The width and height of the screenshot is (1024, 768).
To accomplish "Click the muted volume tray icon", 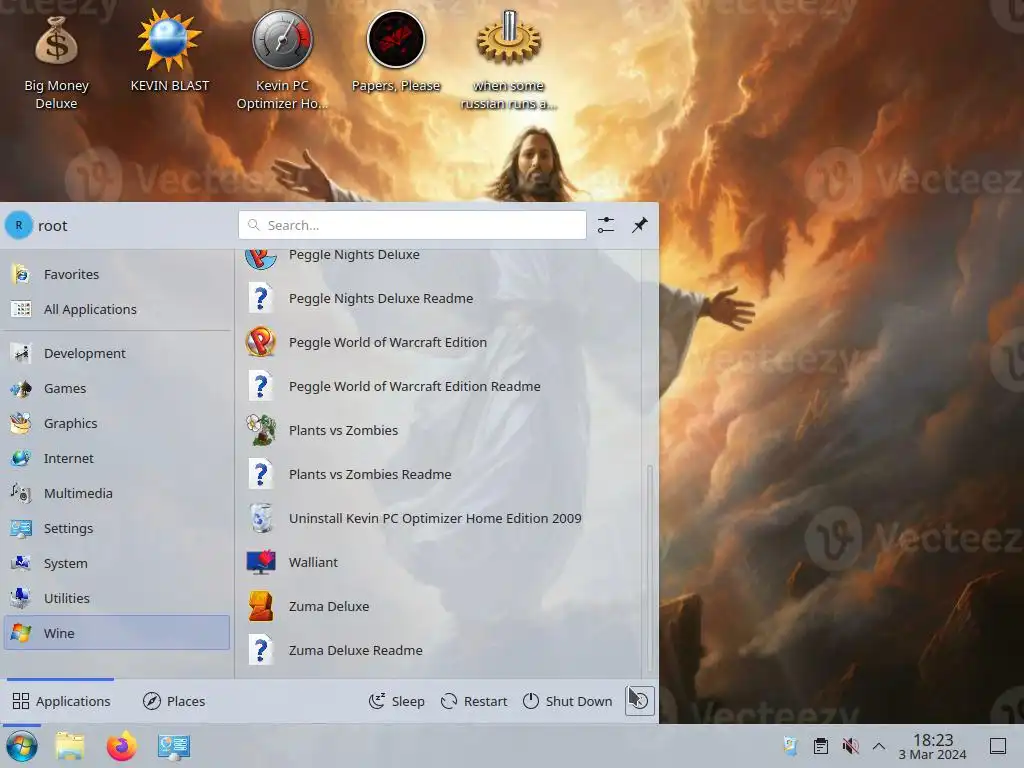I will [x=850, y=746].
